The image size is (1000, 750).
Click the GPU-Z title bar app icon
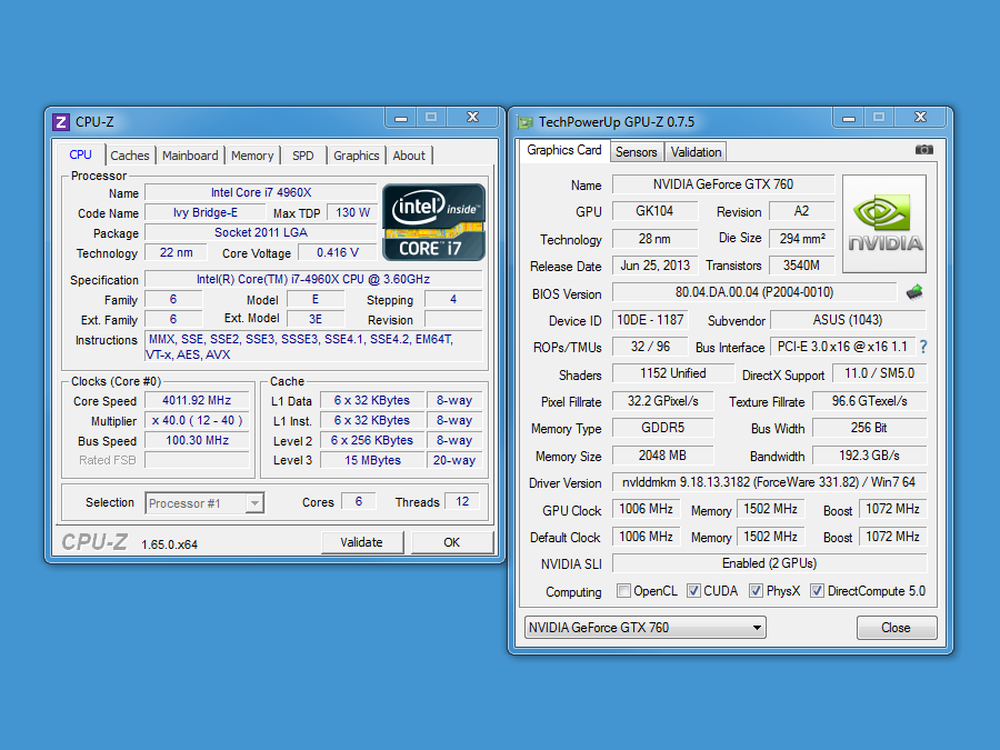[525, 122]
